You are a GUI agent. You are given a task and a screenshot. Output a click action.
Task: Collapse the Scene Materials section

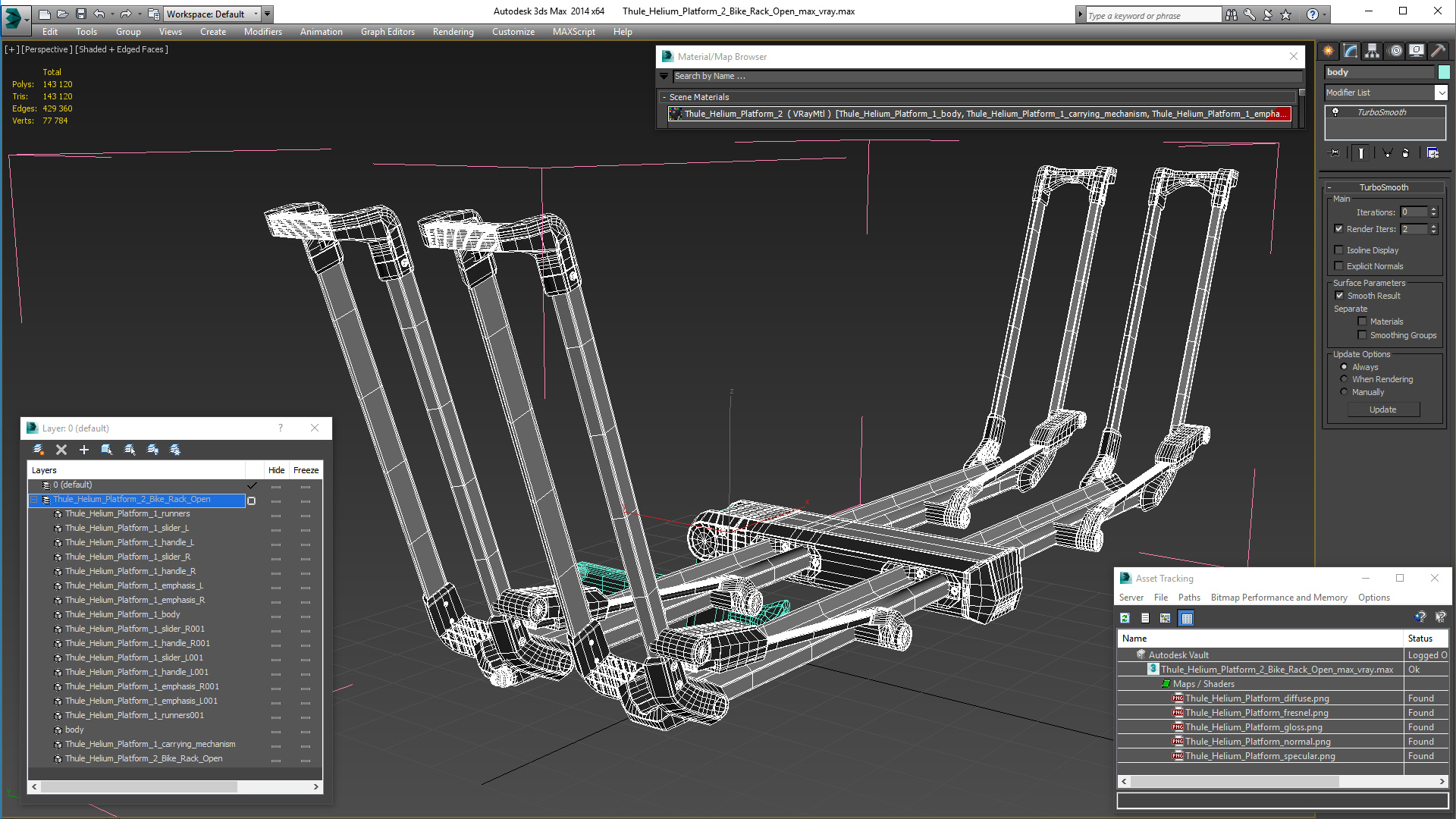(664, 97)
